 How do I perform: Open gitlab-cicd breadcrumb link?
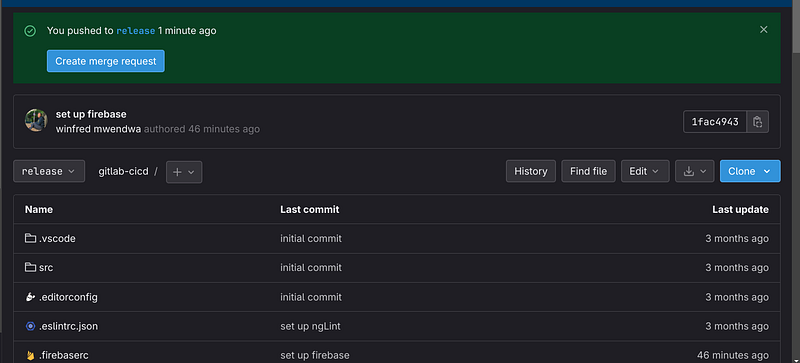(123, 172)
